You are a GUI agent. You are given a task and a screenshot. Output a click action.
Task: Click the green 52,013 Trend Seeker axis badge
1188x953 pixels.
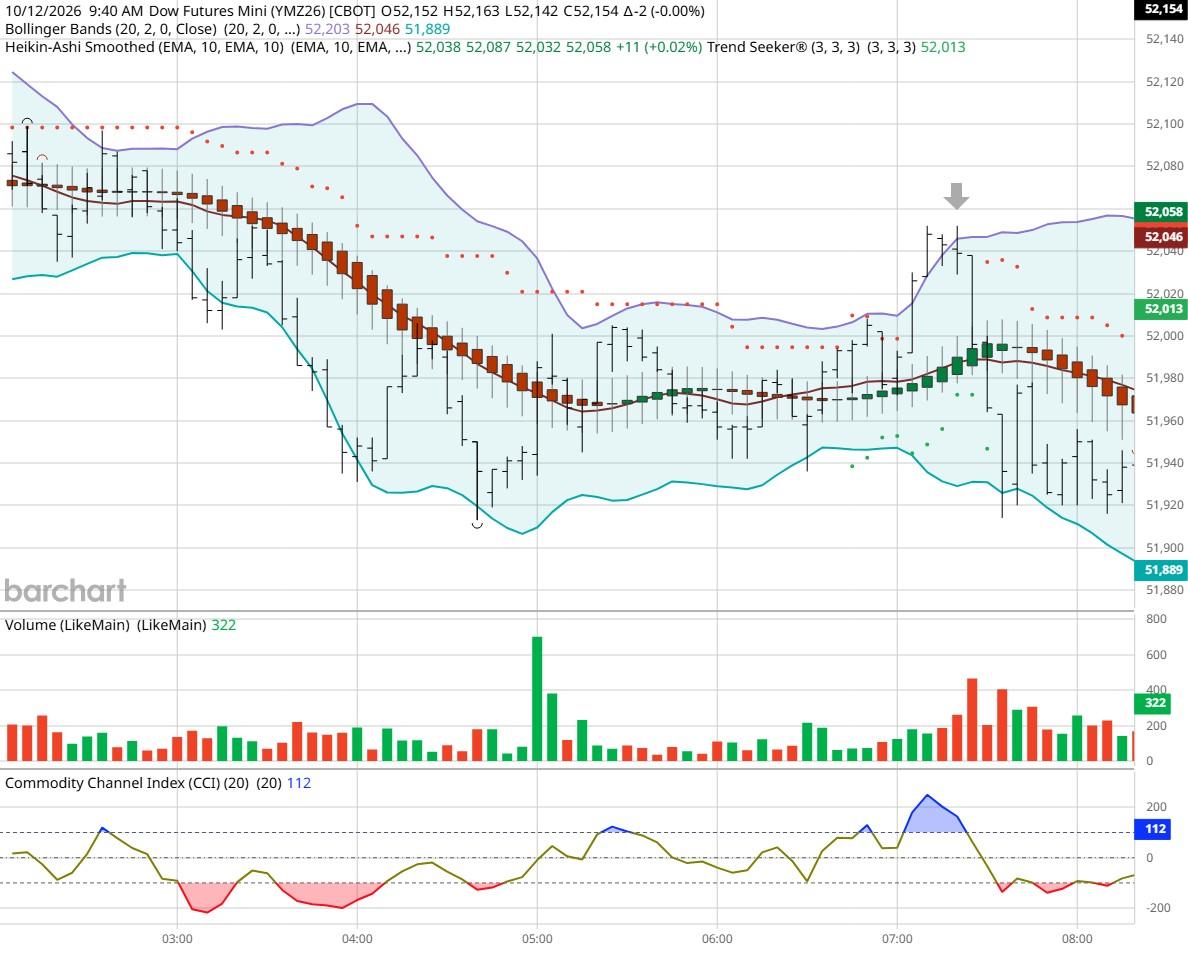click(1161, 308)
